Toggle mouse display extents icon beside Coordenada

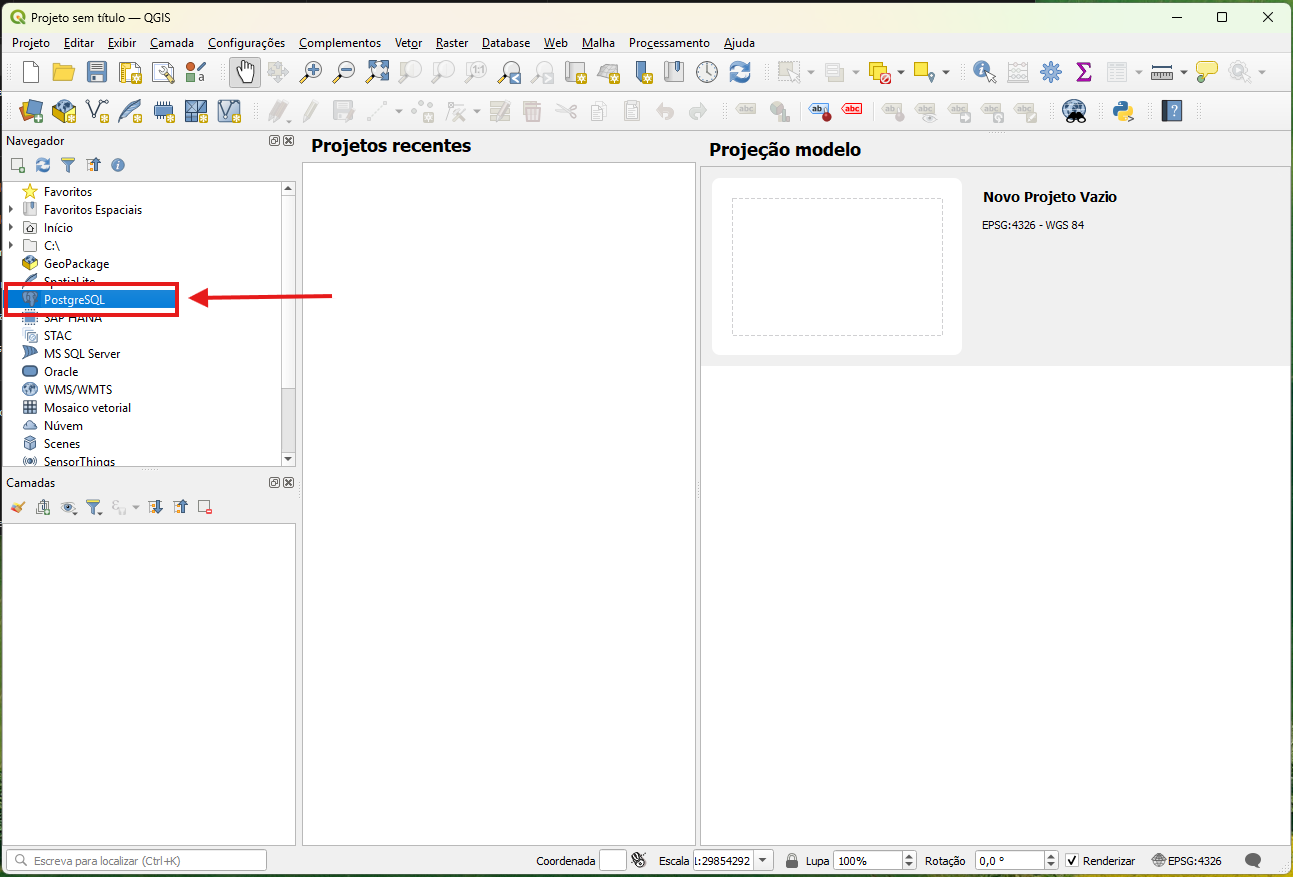[x=639, y=860]
